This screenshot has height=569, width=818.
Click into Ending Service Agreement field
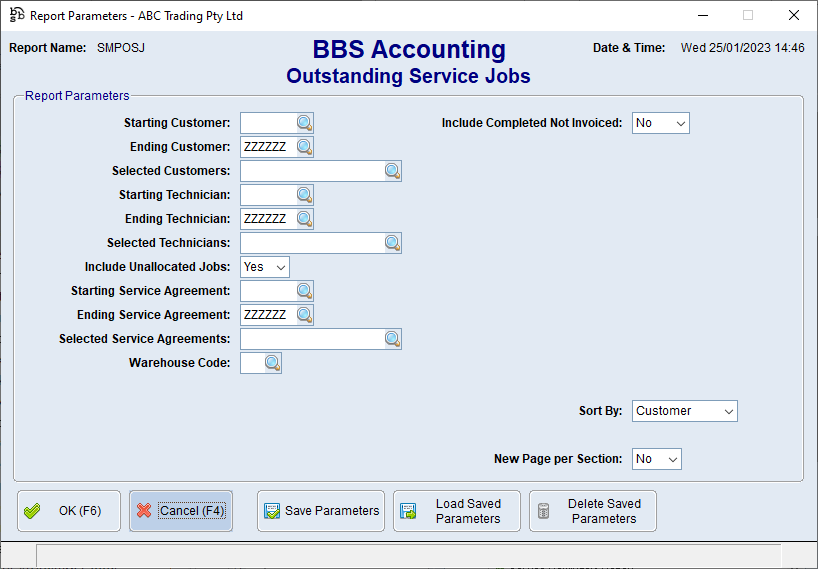click(269, 315)
